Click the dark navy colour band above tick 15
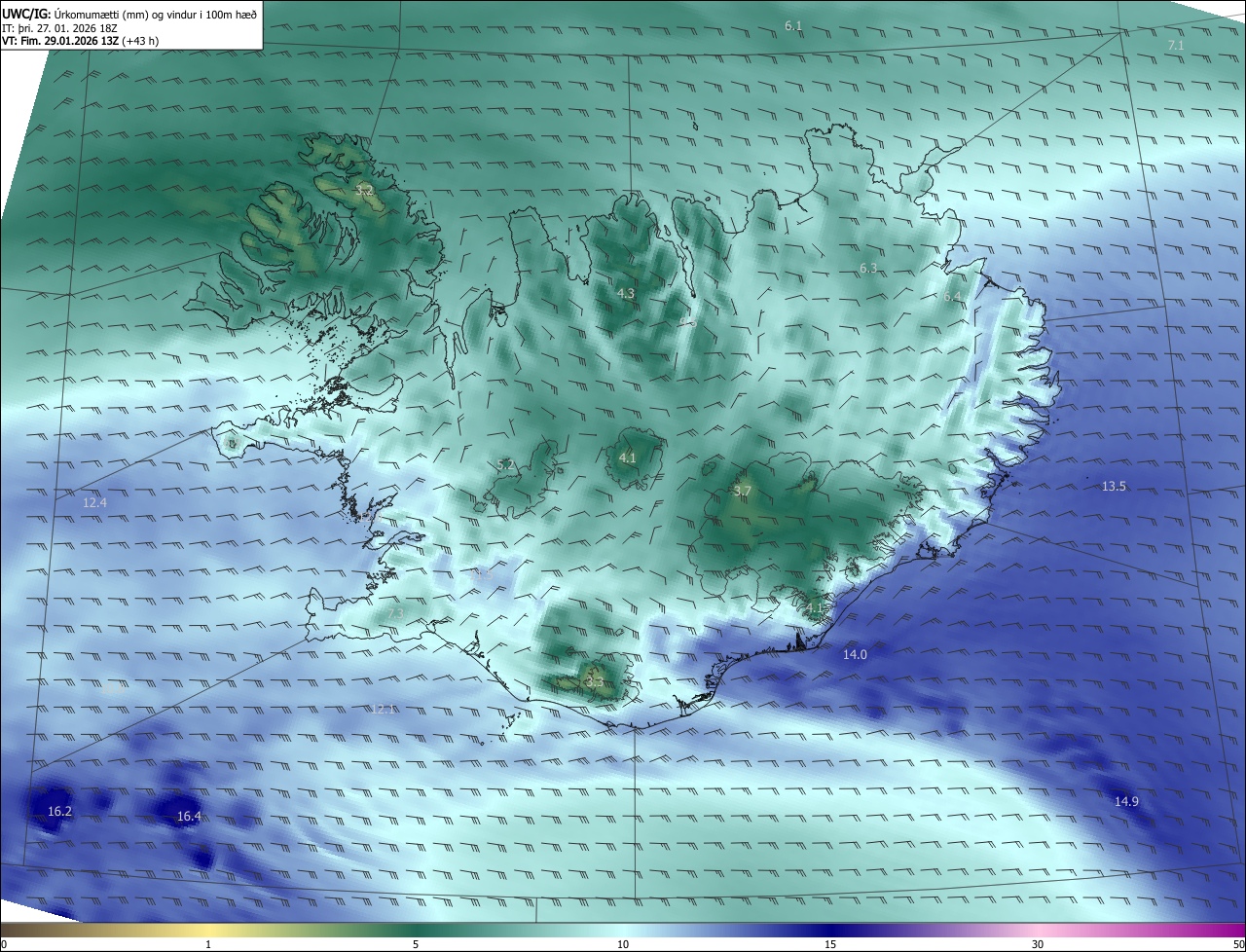The width and height of the screenshot is (1246, 952). (830, 931)
